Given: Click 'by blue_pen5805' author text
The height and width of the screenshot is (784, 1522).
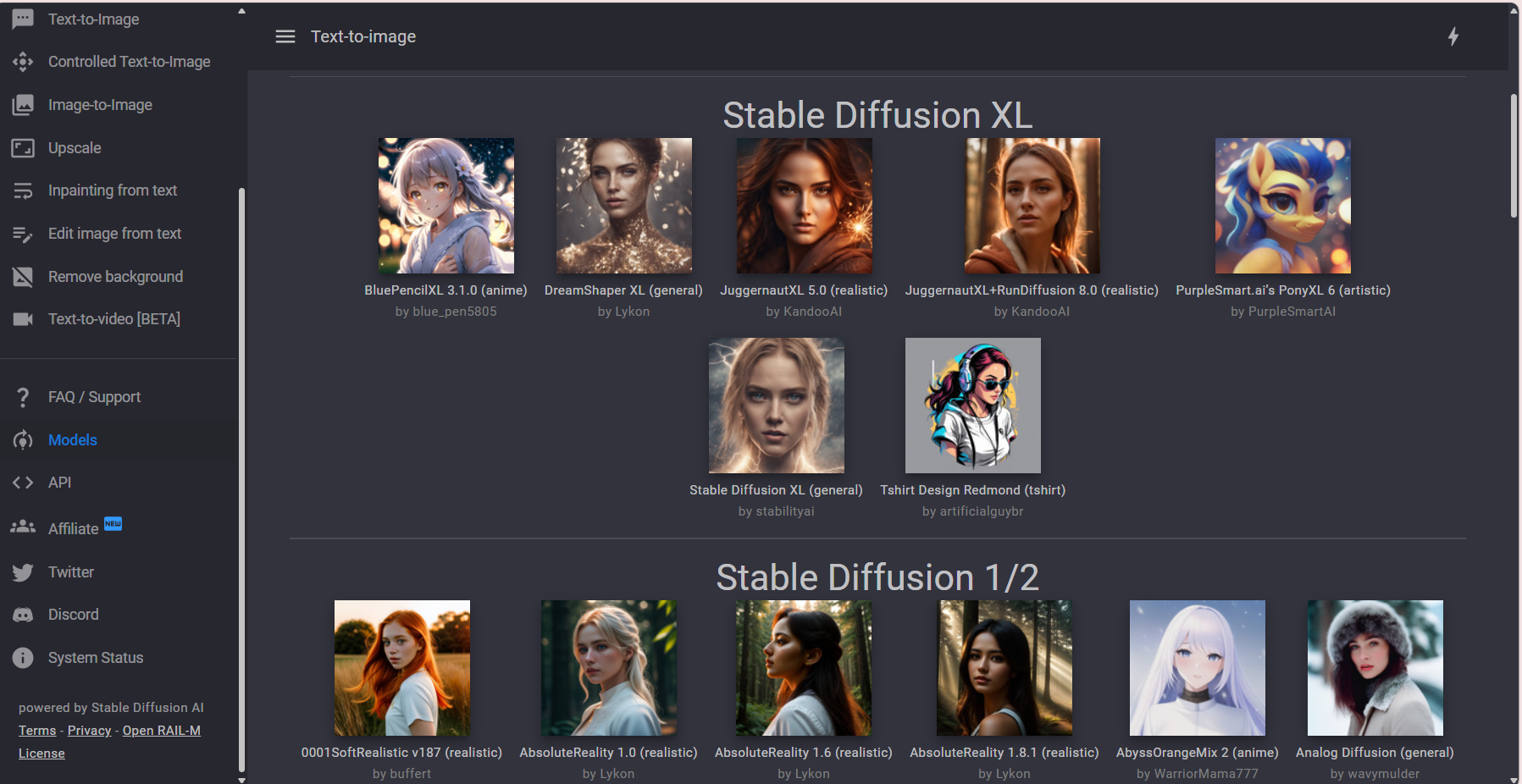Looking at the screenshot, I should click(446, 312).
